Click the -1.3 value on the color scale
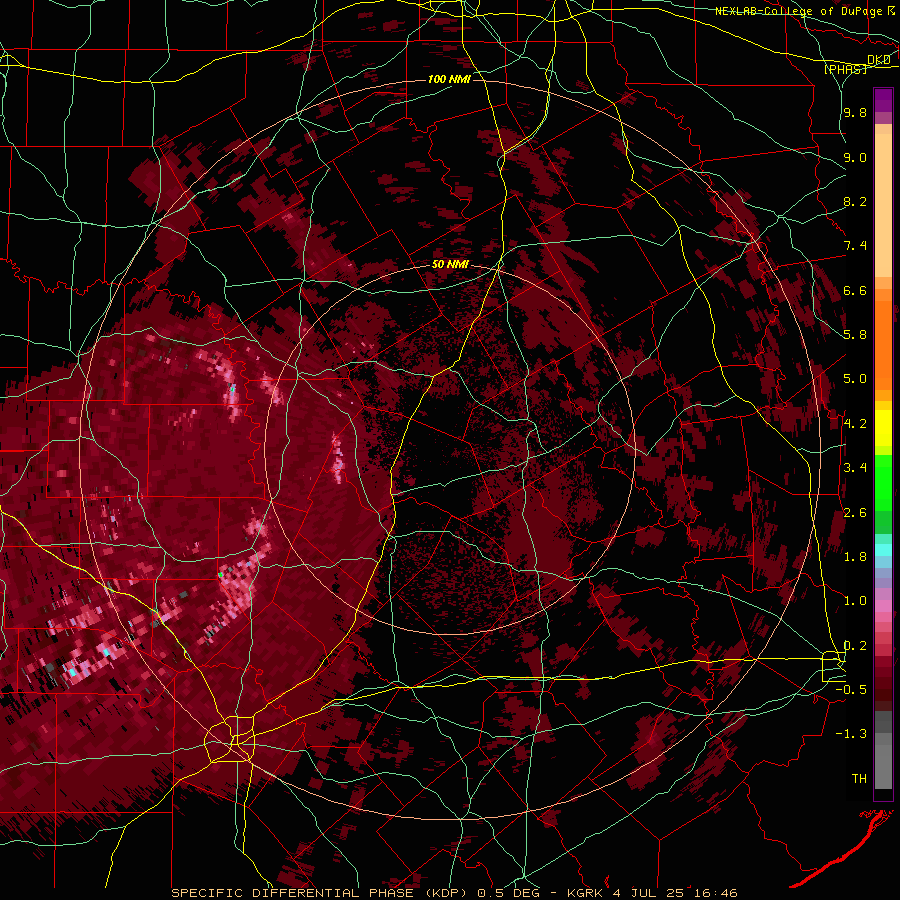The width and height of the screenshot is (900, 900). [851, 734]
